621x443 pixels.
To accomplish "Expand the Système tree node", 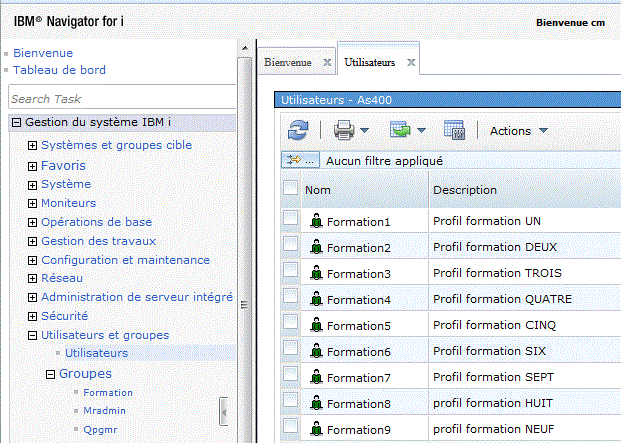I will 32,185.
